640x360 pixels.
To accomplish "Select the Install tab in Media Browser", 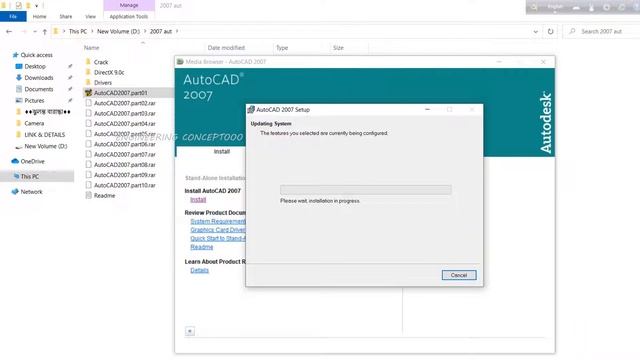I will (222, 151).
